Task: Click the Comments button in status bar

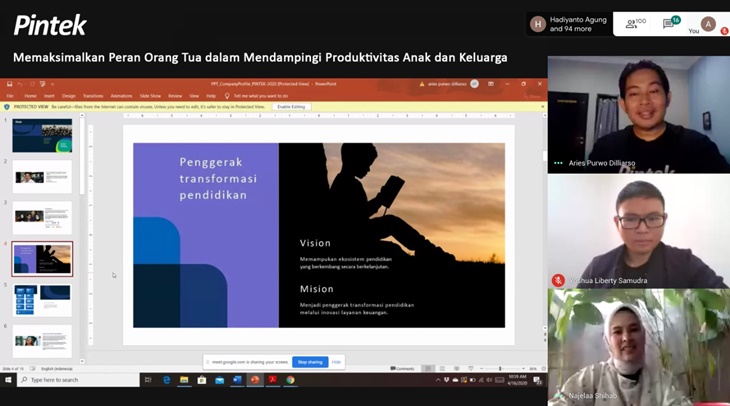Action: click(402, 369)
